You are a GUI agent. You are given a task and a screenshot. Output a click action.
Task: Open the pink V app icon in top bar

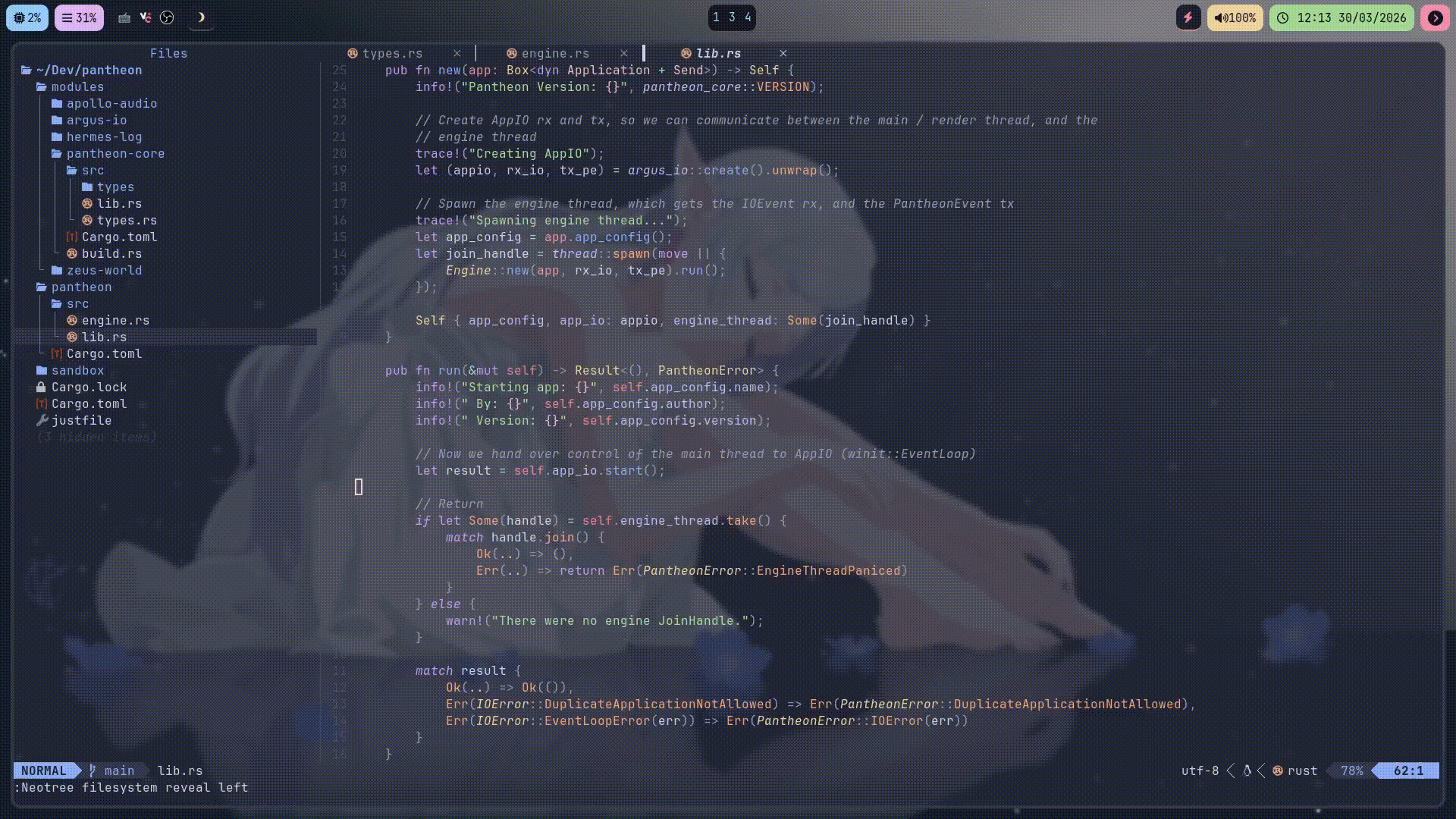(x=146, y=17)
